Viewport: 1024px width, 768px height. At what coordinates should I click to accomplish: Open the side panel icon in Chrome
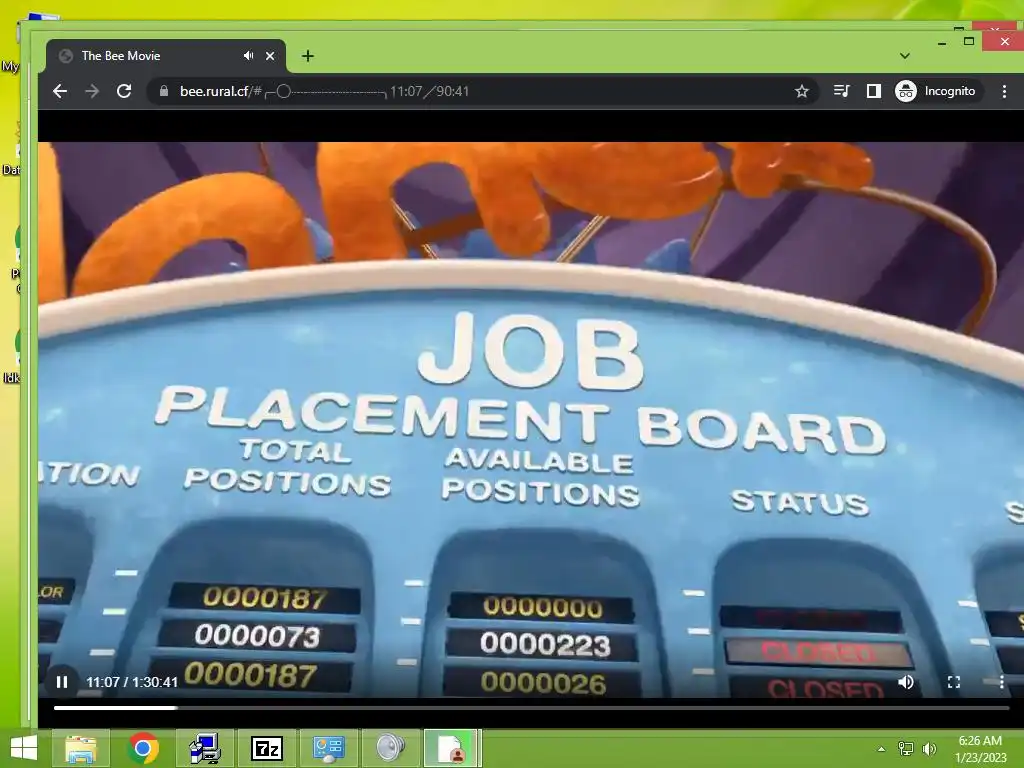tap(874, 91)
